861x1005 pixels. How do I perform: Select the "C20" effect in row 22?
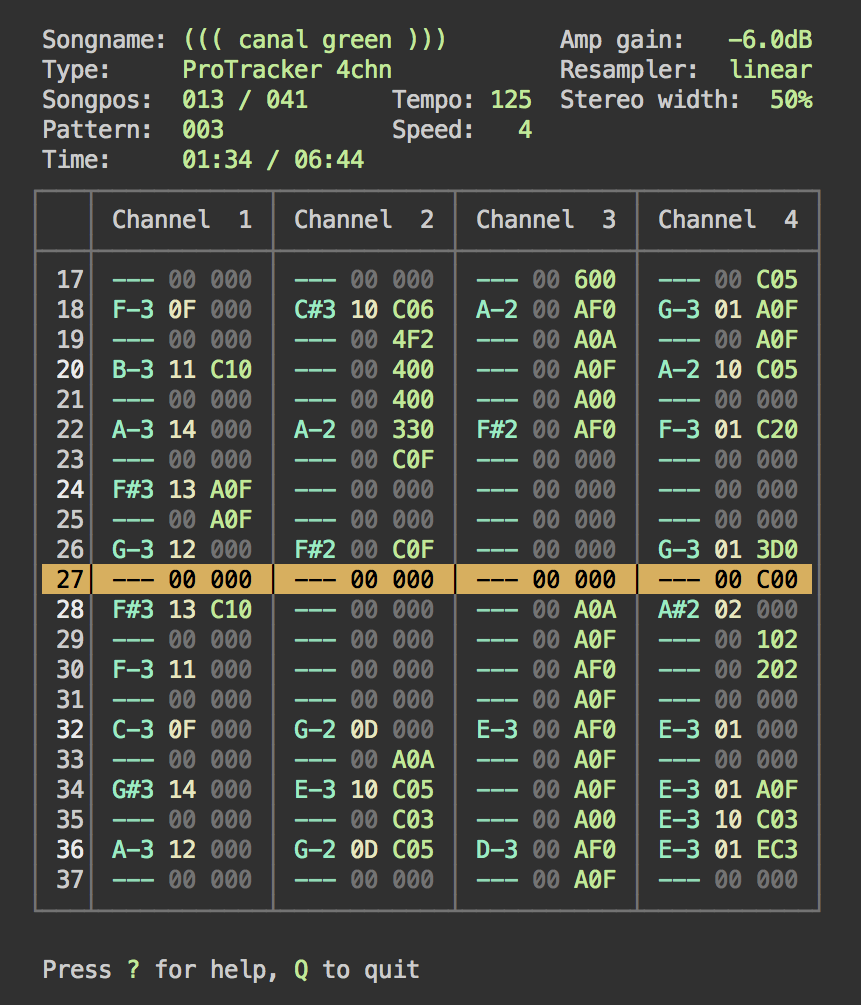click(x=777, y=429)
